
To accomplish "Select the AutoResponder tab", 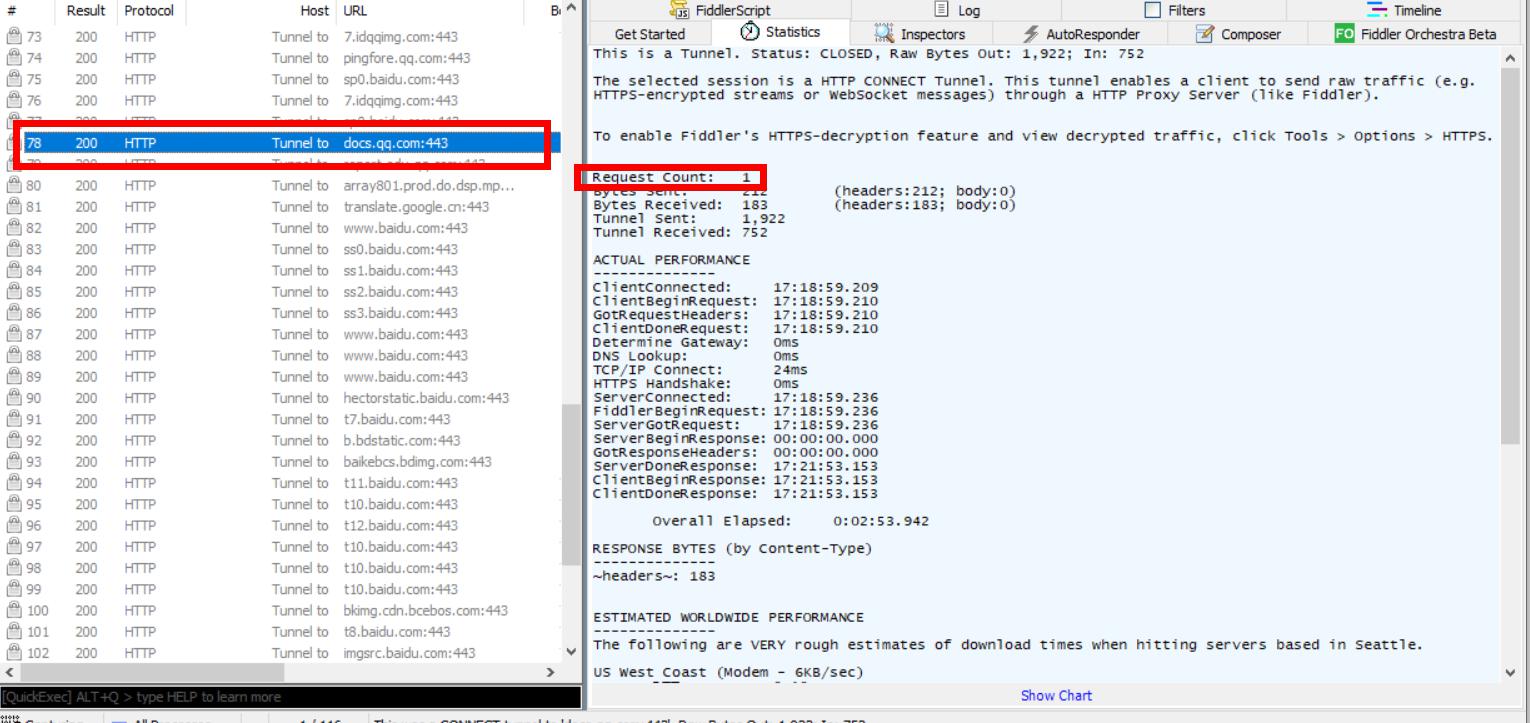I will [1089, 34].
